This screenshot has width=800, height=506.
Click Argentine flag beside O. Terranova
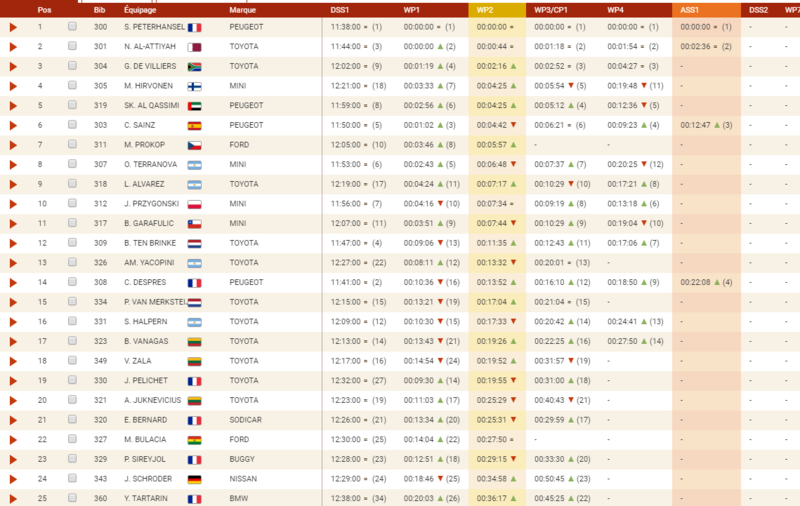click(x=194, y=165)
